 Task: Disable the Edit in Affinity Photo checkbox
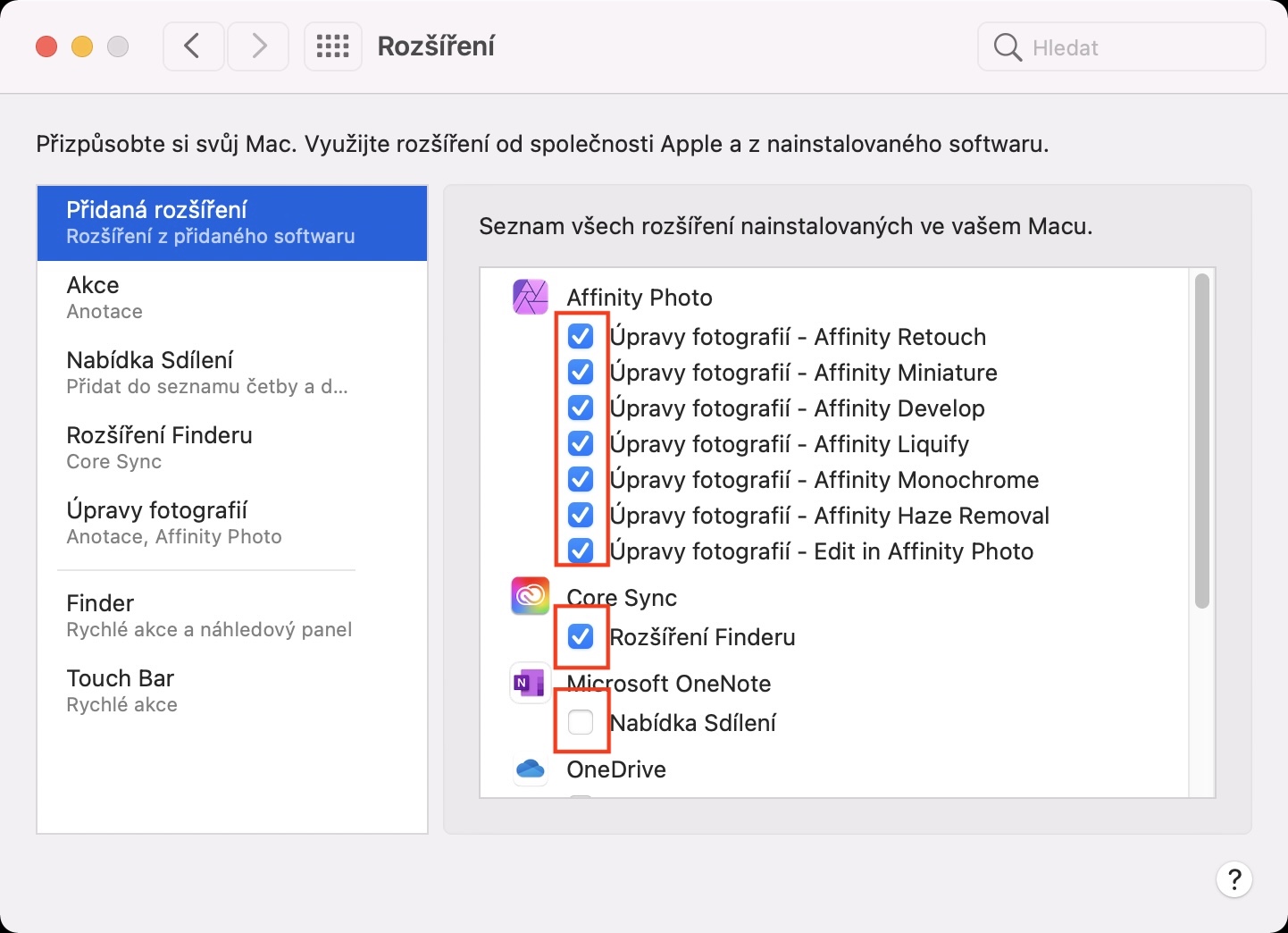(581, 551)
